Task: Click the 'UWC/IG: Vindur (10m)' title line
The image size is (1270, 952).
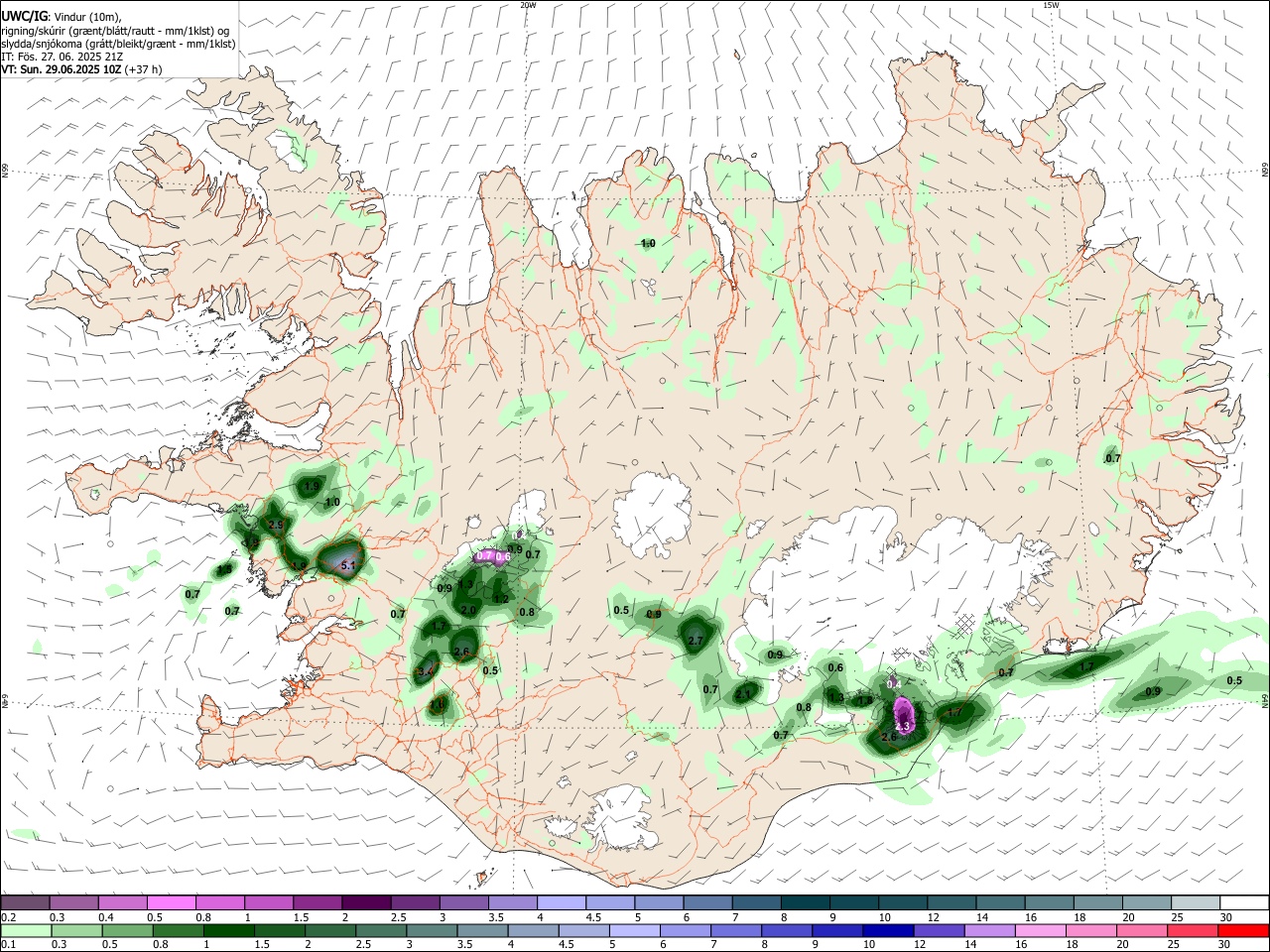Action: [62, 17]
